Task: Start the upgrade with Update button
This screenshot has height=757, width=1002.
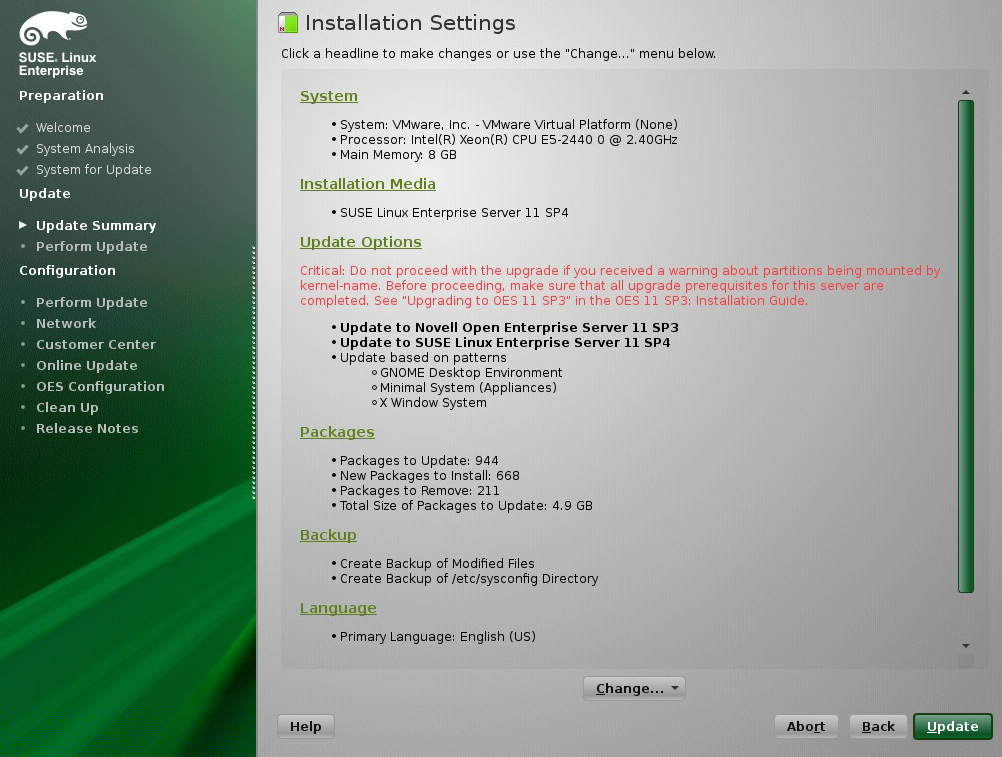Action: click(x=952, y=726)
